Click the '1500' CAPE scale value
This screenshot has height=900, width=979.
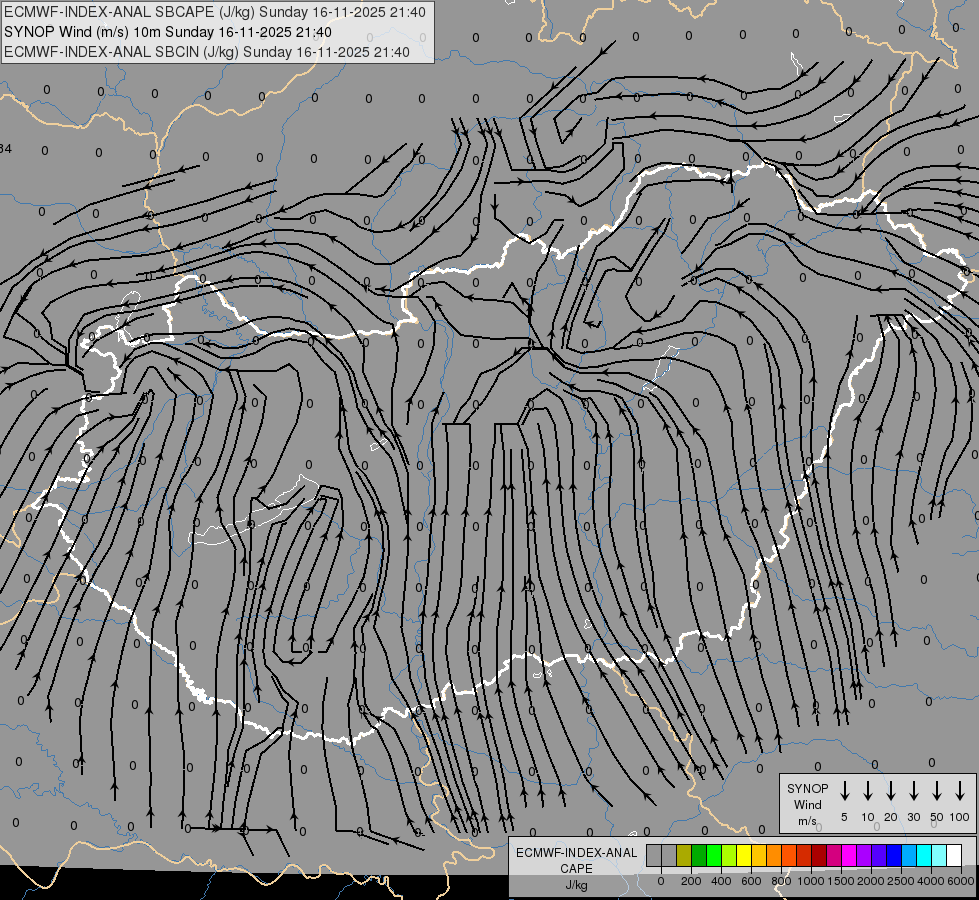(x=841, y=881)
